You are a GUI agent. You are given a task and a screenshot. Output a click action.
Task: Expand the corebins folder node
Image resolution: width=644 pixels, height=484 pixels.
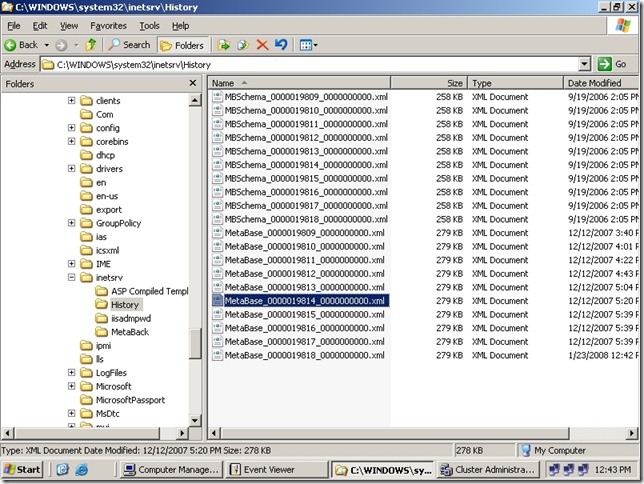[x=71, y=141]
